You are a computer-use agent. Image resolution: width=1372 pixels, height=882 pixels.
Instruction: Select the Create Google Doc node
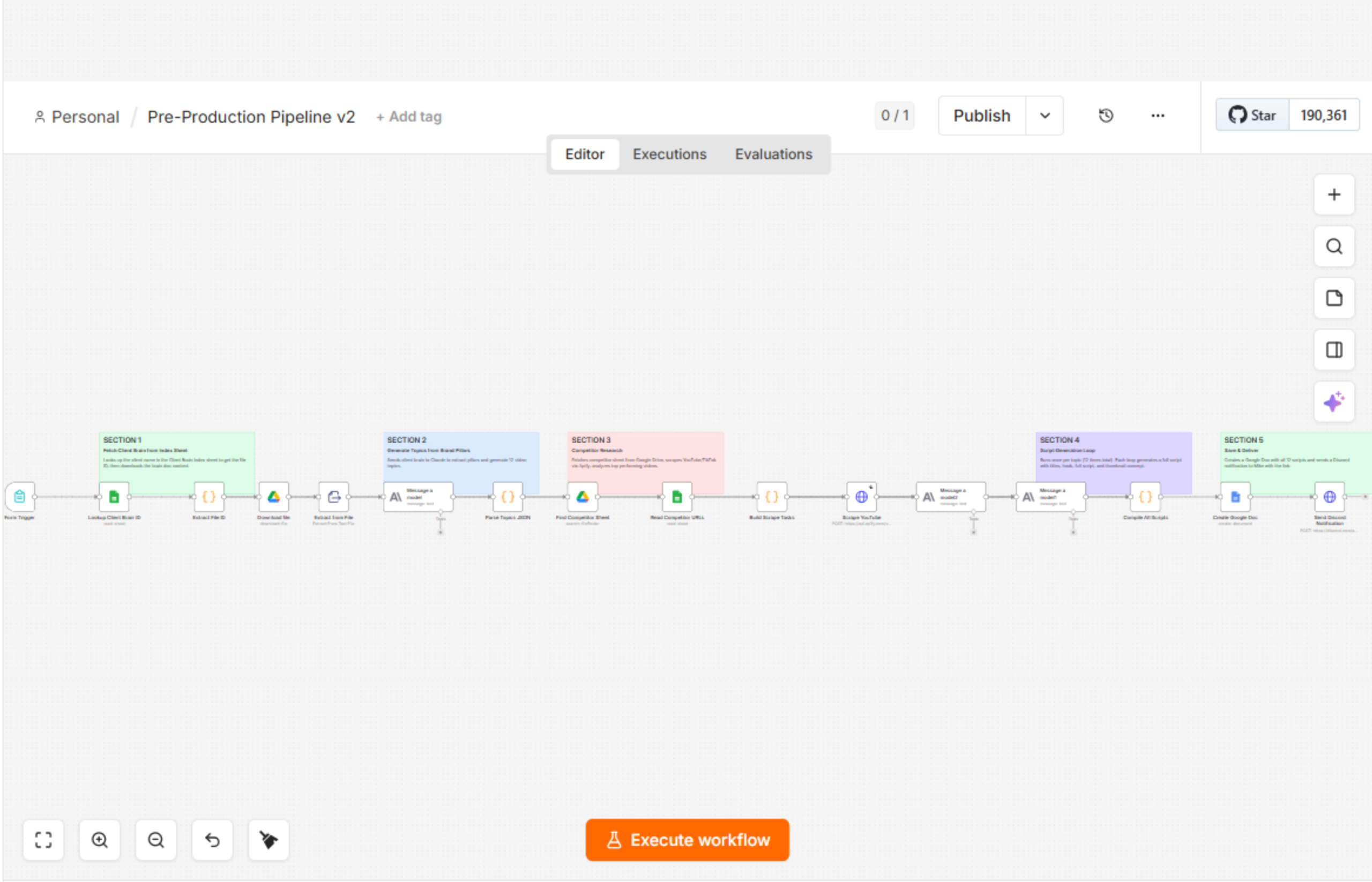[x=1235, y=497]
